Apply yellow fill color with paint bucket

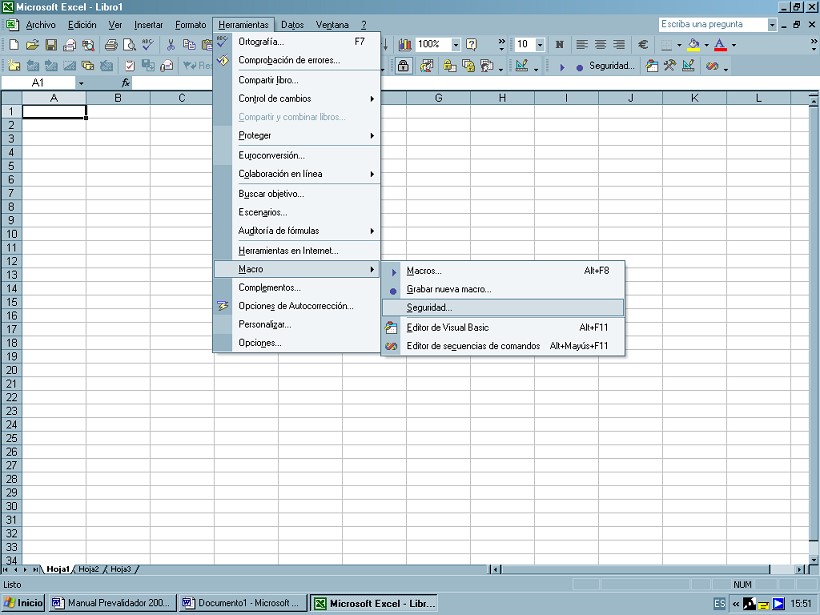point(694,45)
